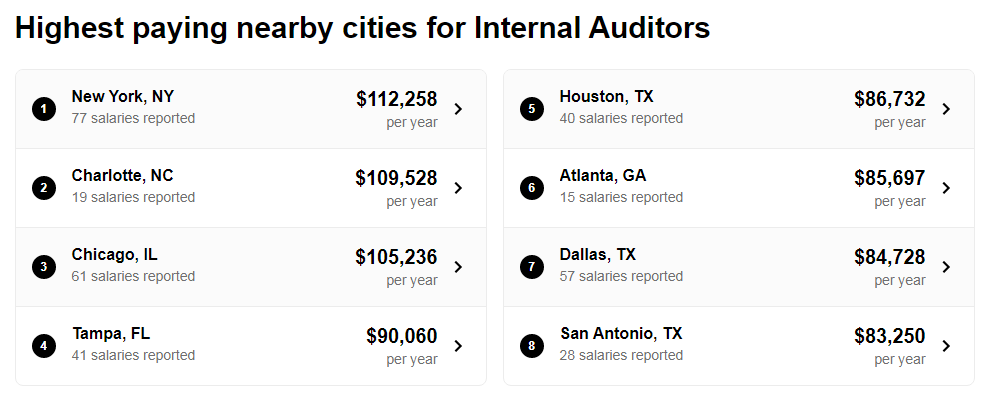
Task: Click the rank 2 badge for Charlotte
Action: 44,188
